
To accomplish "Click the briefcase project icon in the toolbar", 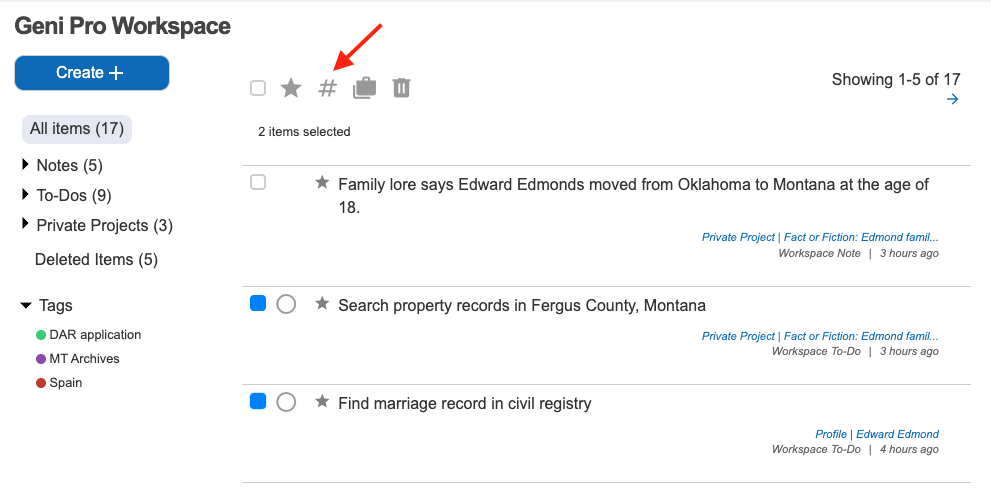I will (x=364, y=88).
